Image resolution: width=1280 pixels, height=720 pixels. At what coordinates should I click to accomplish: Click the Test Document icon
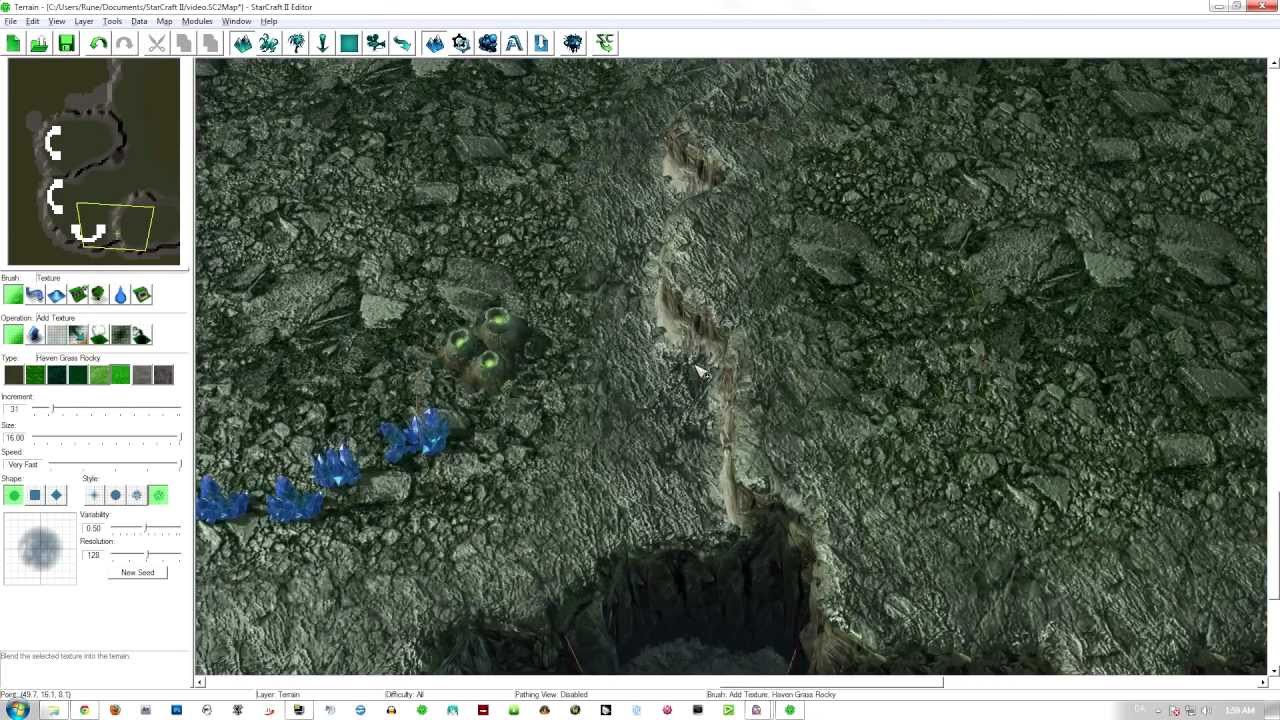(x=605, y=43)
